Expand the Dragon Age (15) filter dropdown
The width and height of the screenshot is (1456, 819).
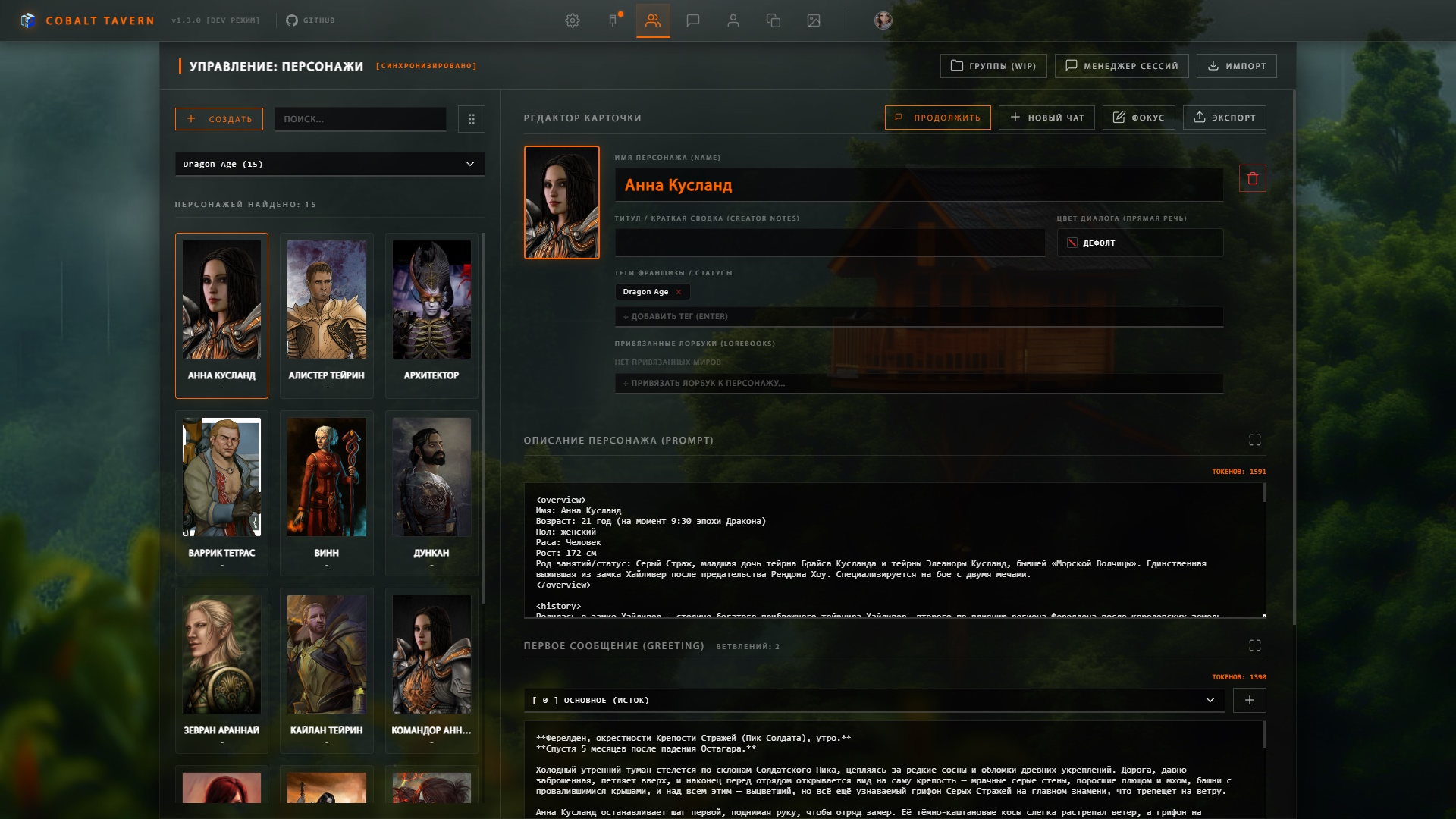pyautogui.click(x=330, y=164)
